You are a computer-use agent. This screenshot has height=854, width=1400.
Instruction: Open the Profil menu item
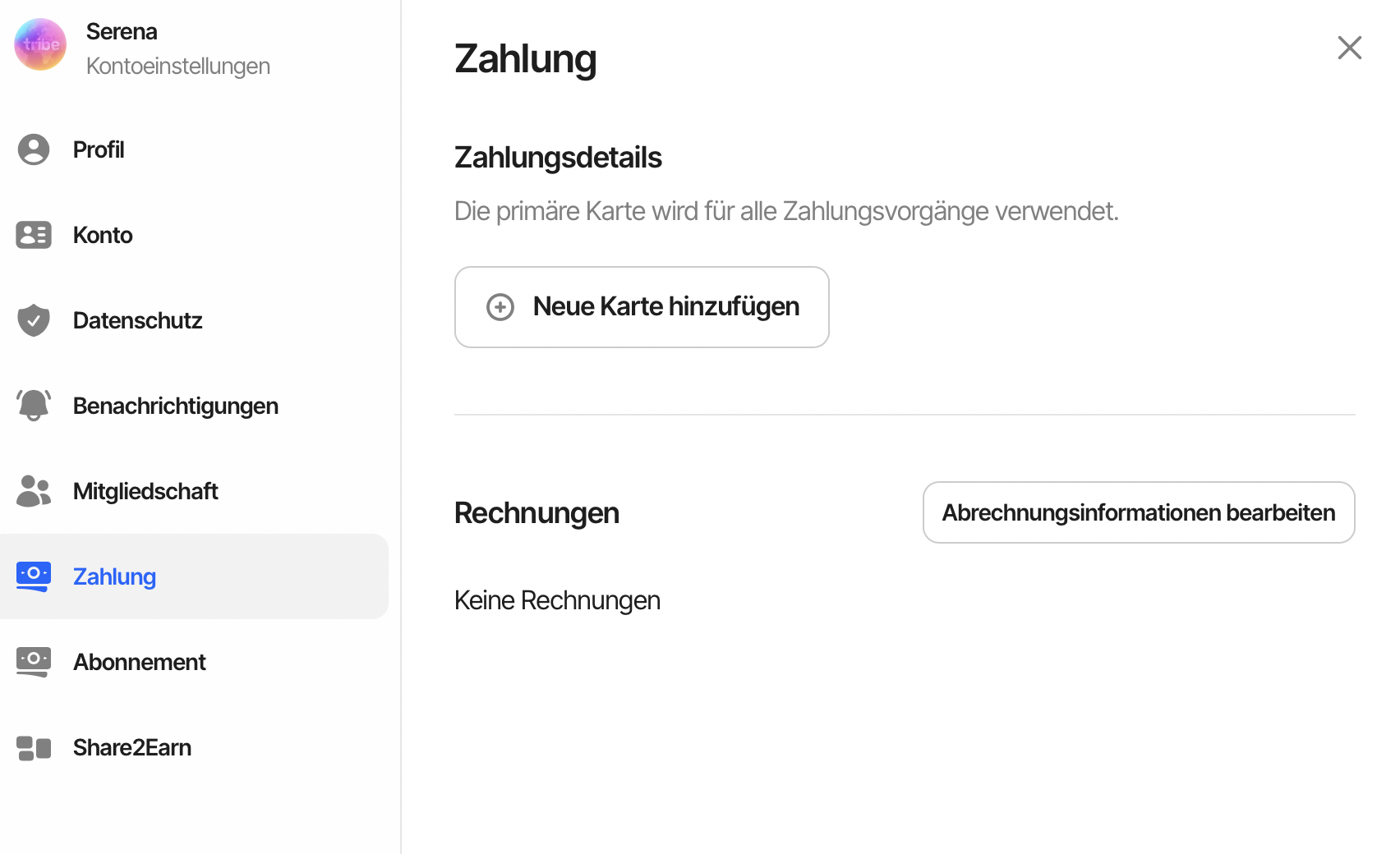pyautogui.click(x=99, y=149)
